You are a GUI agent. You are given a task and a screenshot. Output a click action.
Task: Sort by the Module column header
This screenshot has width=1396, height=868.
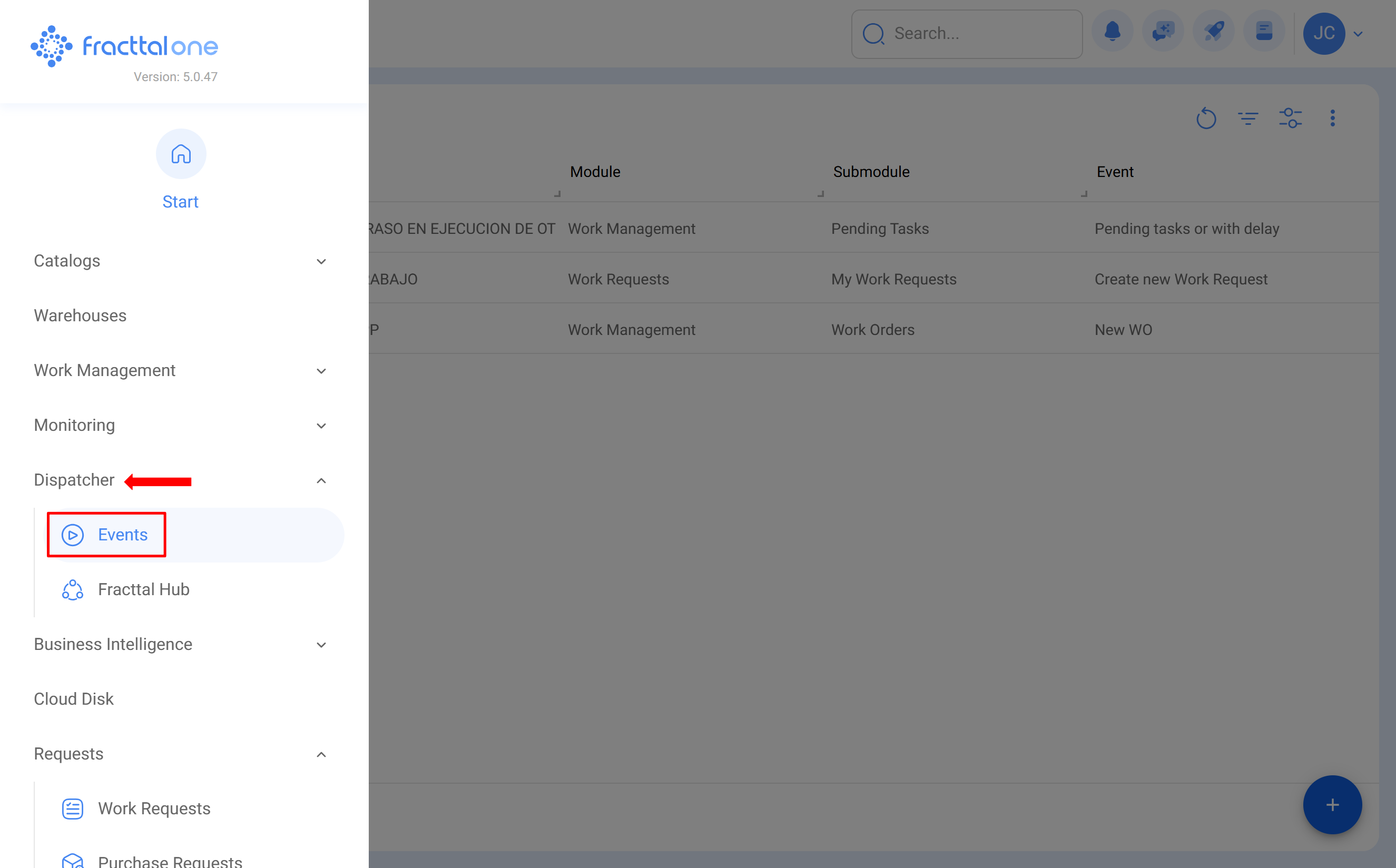click(x=595, y=172)
